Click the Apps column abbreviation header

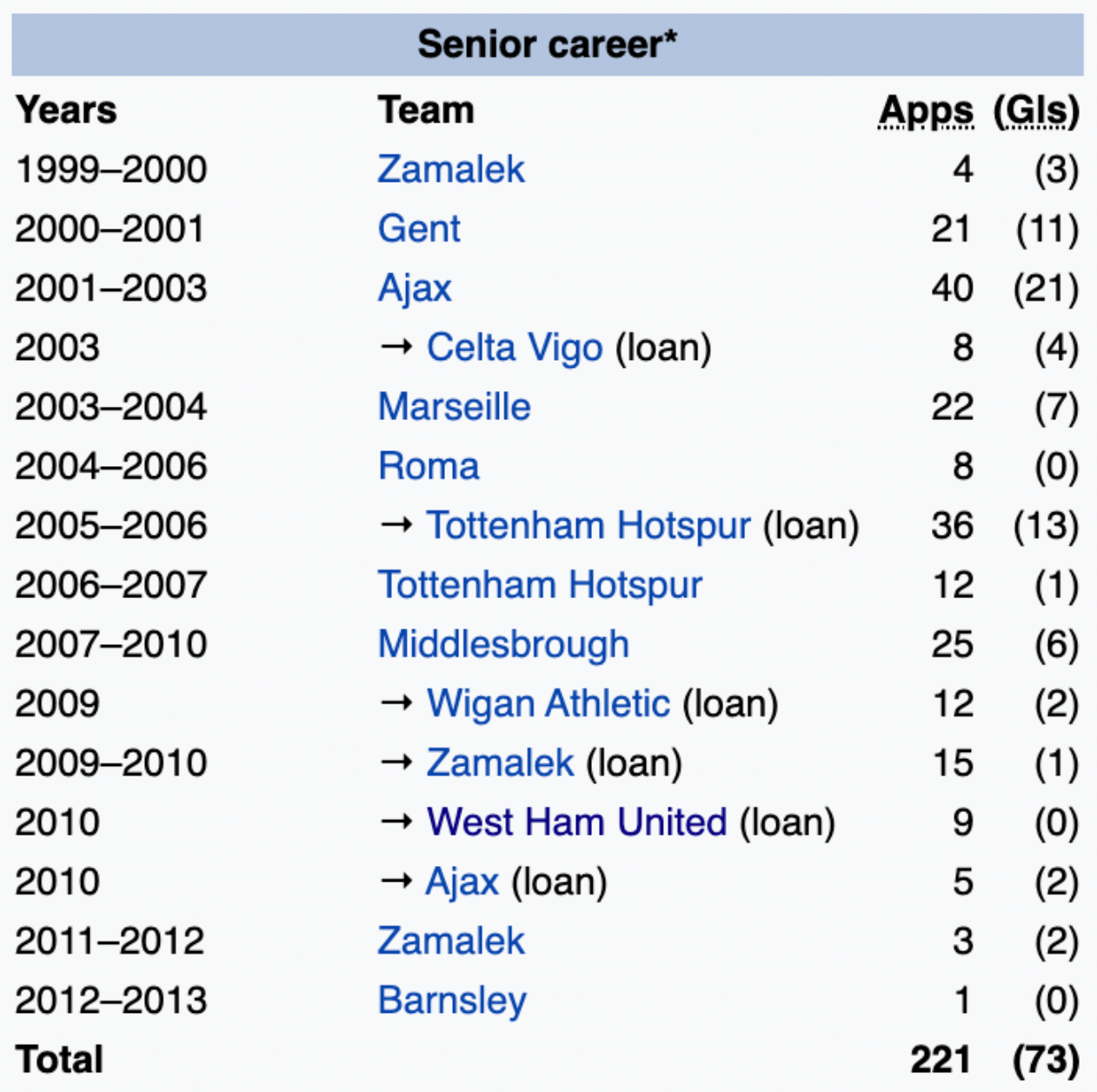click(926, 110)
